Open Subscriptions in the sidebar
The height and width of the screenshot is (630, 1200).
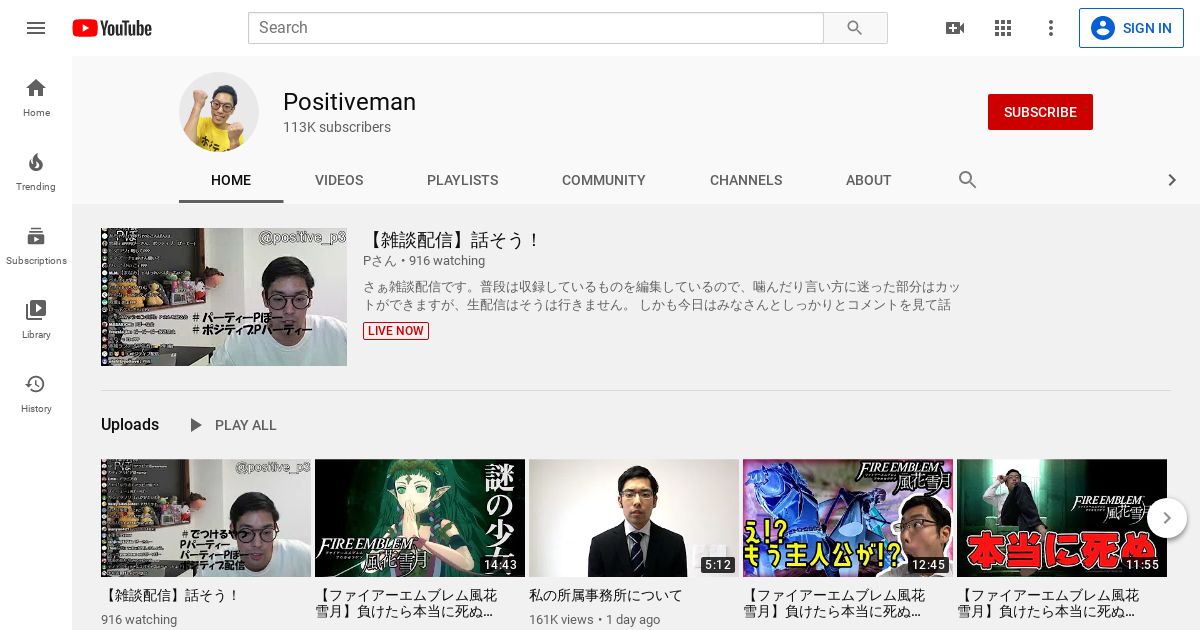tap(36, 245)
